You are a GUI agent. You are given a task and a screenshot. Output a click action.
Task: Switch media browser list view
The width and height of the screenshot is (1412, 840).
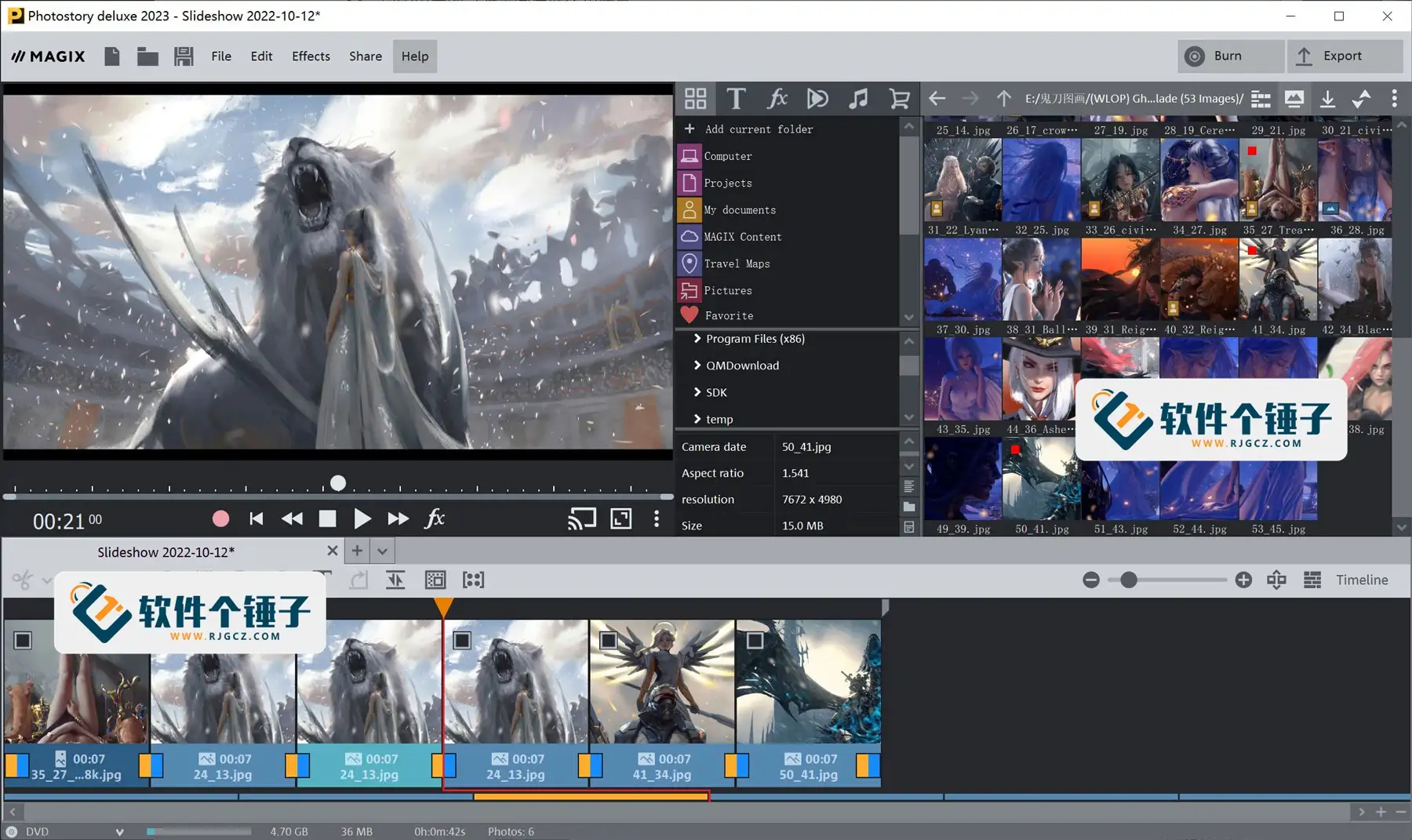click(1261, 98)
